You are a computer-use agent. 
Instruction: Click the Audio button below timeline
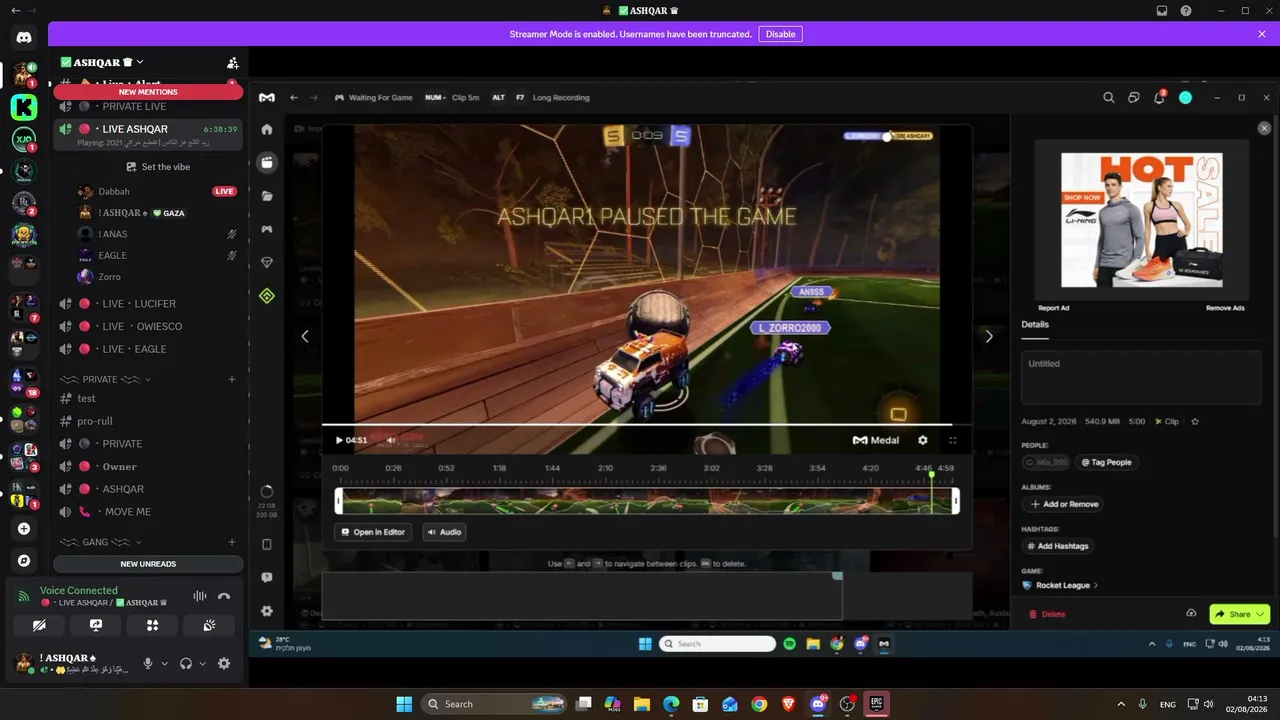pyautogui.click(x=445, y=532)
